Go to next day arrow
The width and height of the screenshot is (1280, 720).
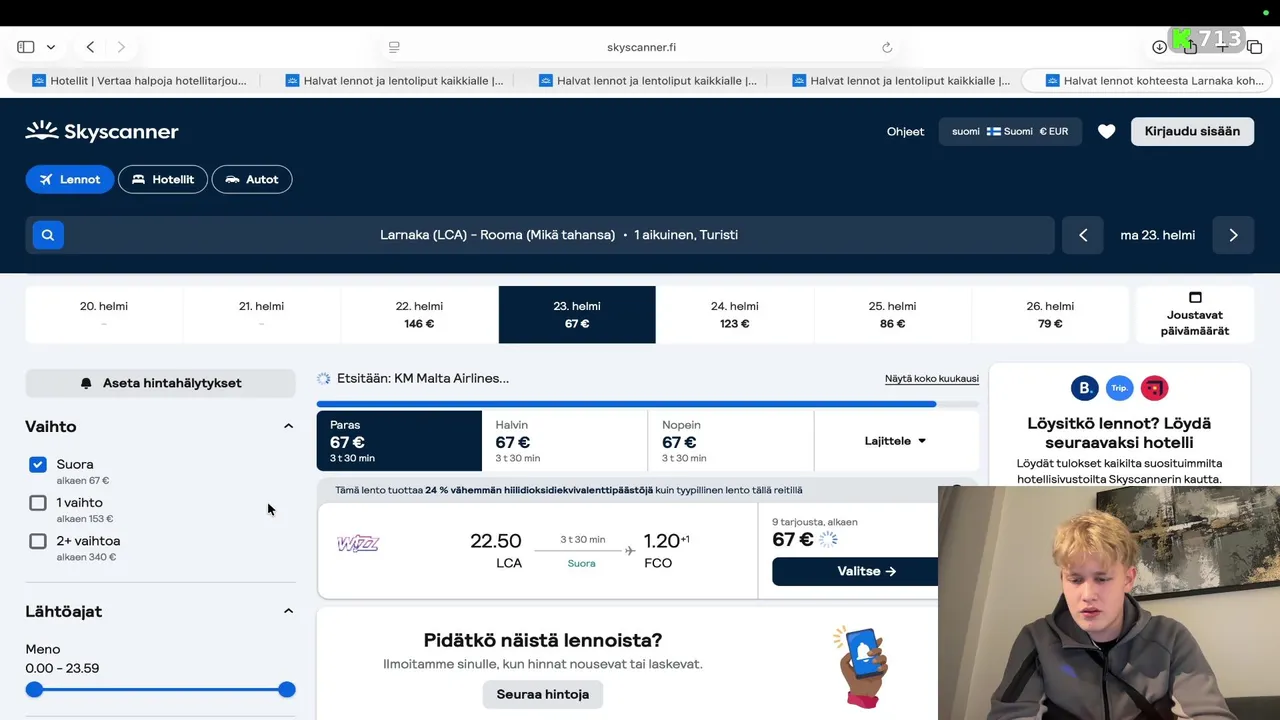point(1233,235)
